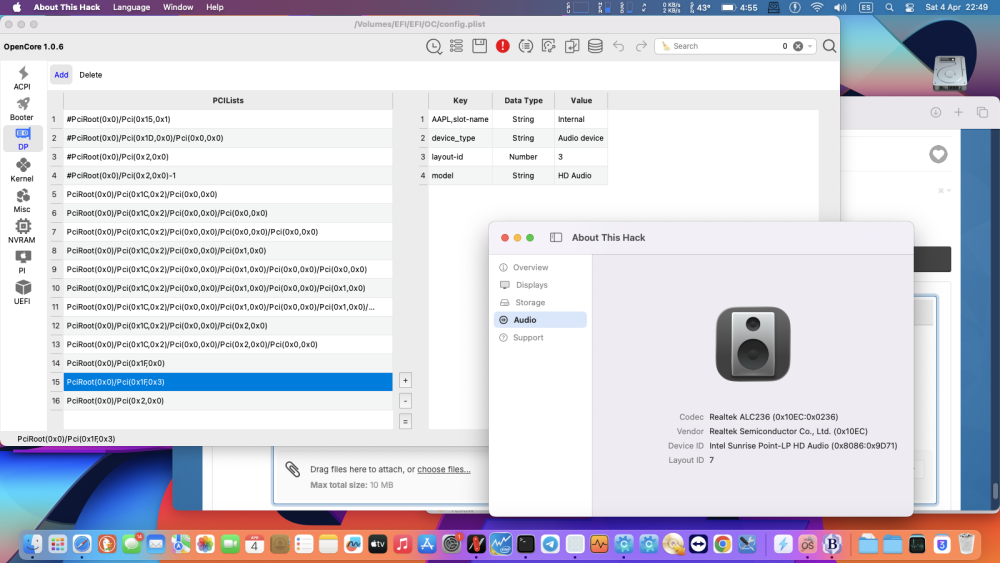Image resolution: width=1000 pixels, height=563 pixels.
Task: Select row #PciRoot(0x0)/Pci(0x15,0x1)
Action: [228, 119]
